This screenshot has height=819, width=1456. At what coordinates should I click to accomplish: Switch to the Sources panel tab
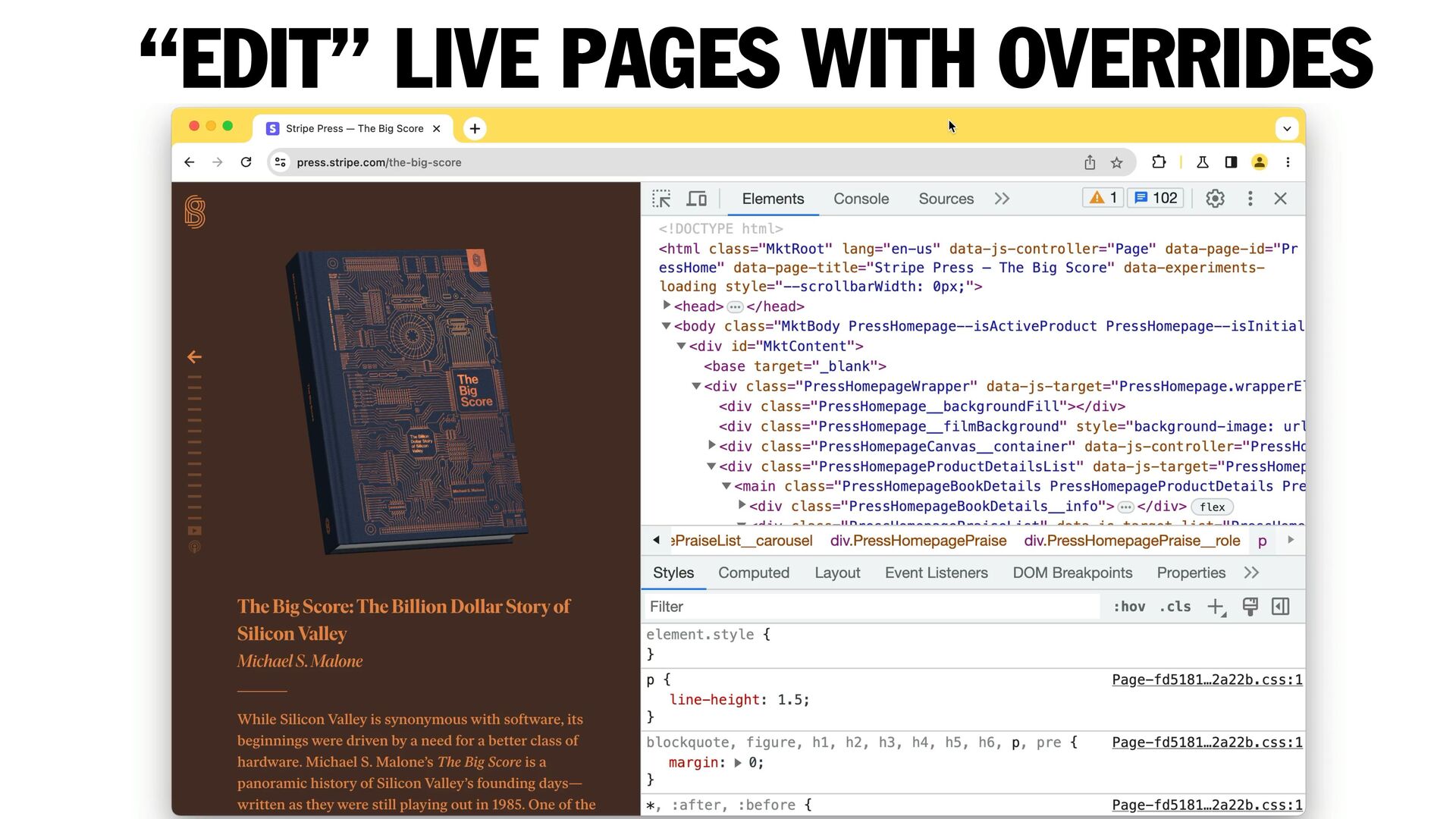point(946,199)
